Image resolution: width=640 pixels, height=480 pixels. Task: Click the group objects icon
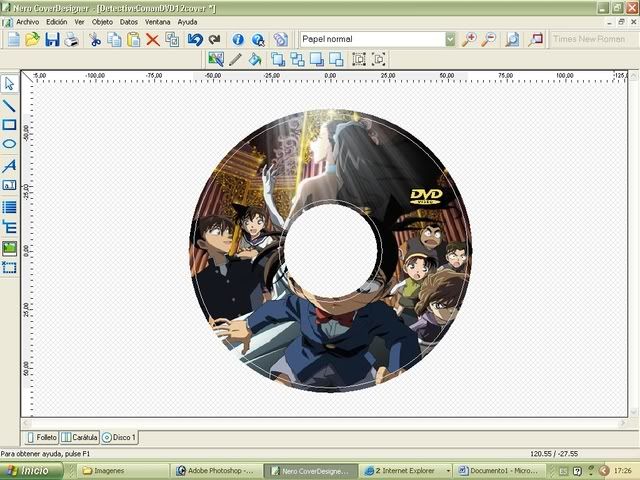coord(359,59)
